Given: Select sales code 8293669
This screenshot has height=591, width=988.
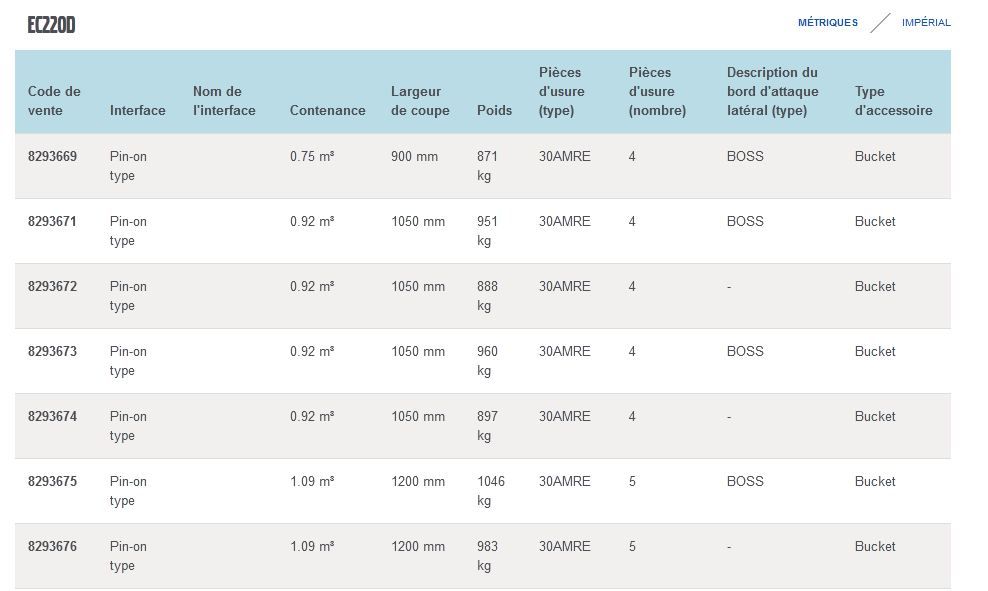Looking at the screenshot, I should point(52,157).
